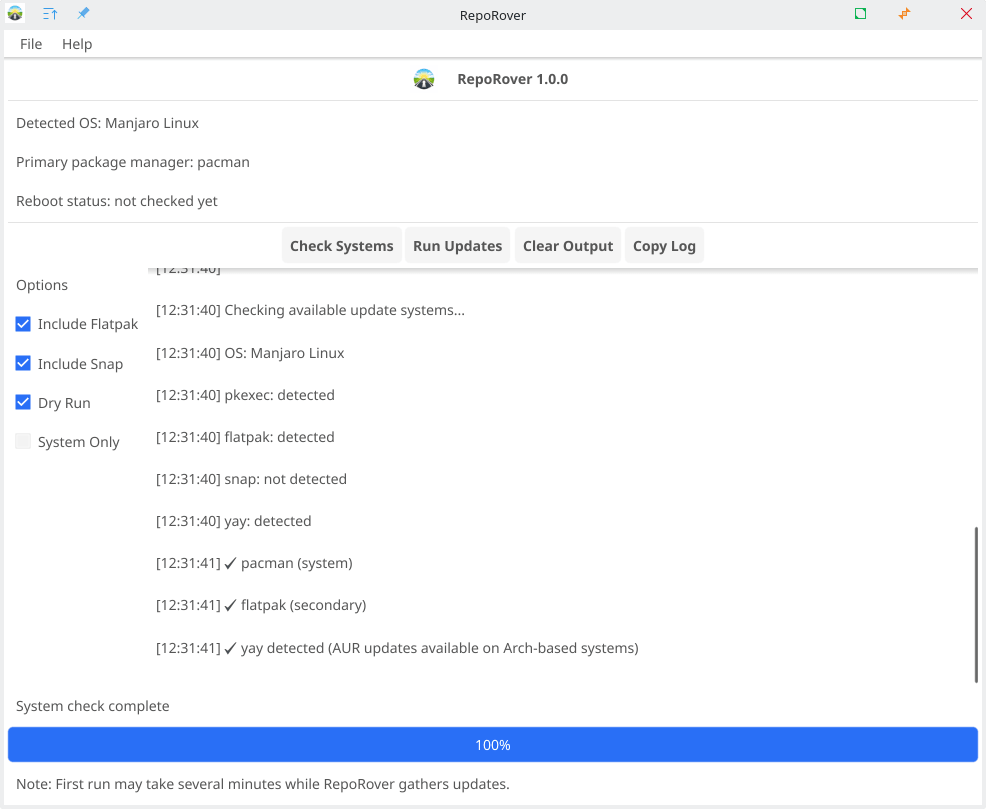Screen dimensions: 986x809
Task: Click the green maximize window icon
Action: click(x=860, y=14)
